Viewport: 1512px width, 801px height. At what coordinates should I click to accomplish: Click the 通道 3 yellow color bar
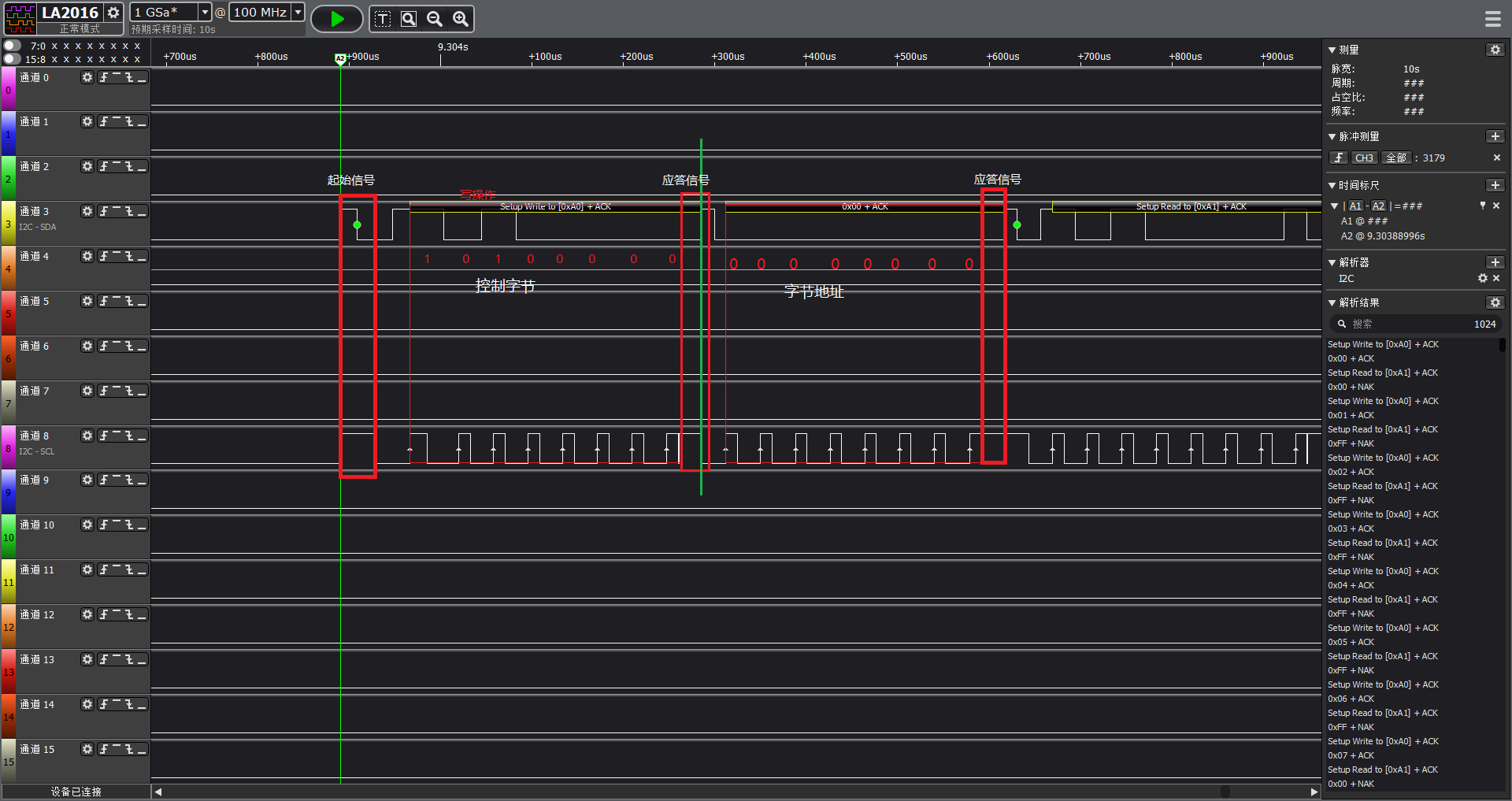click(8, 223)
